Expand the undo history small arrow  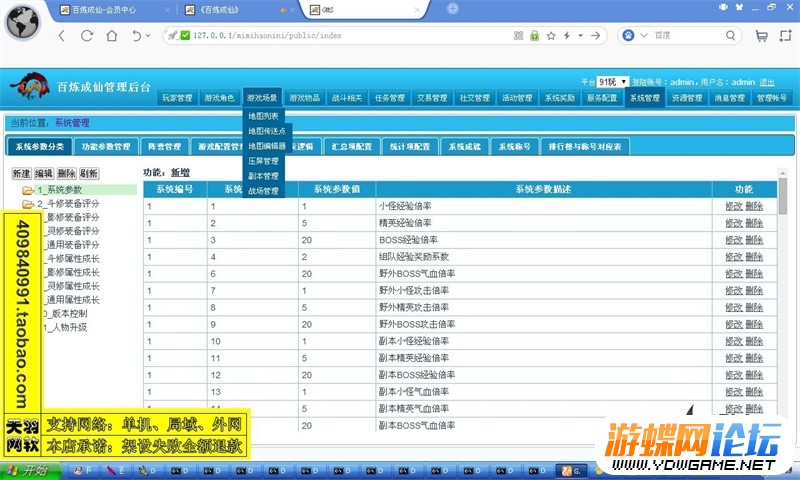click(x=148, y=36)
